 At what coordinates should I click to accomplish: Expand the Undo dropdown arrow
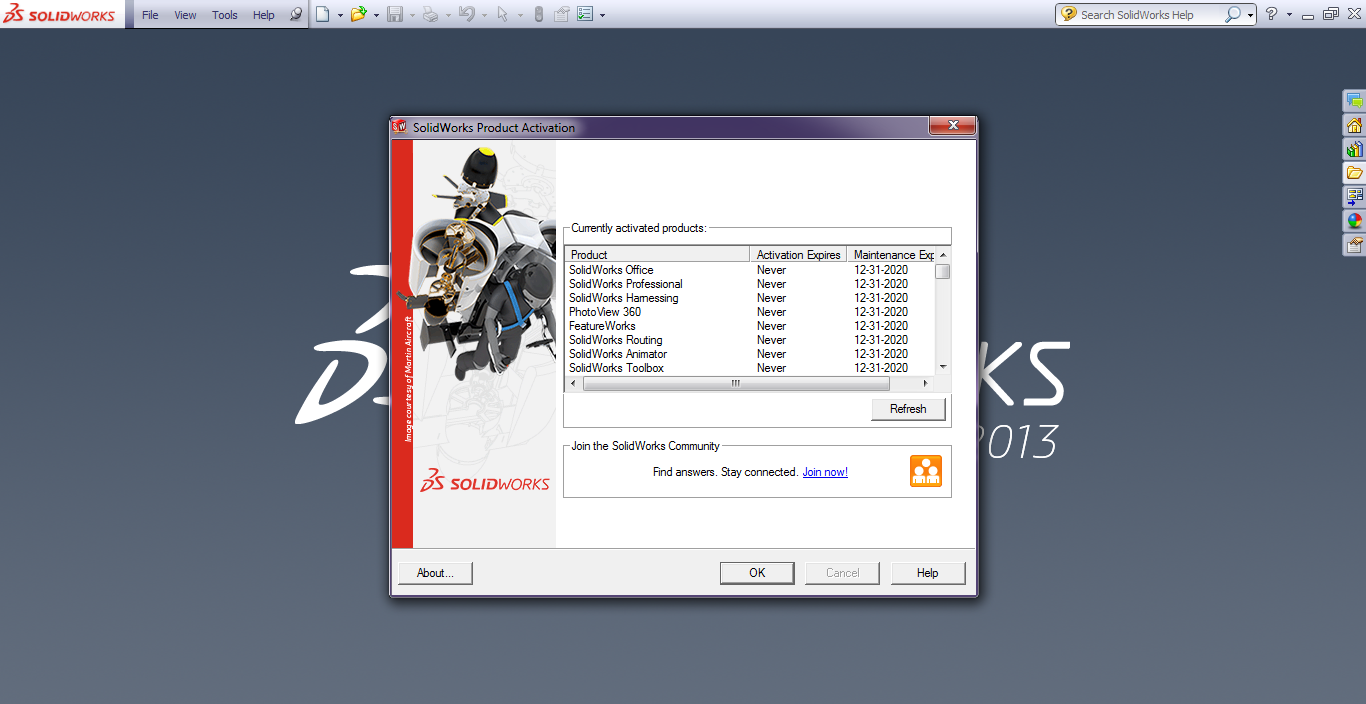(484, 15)
